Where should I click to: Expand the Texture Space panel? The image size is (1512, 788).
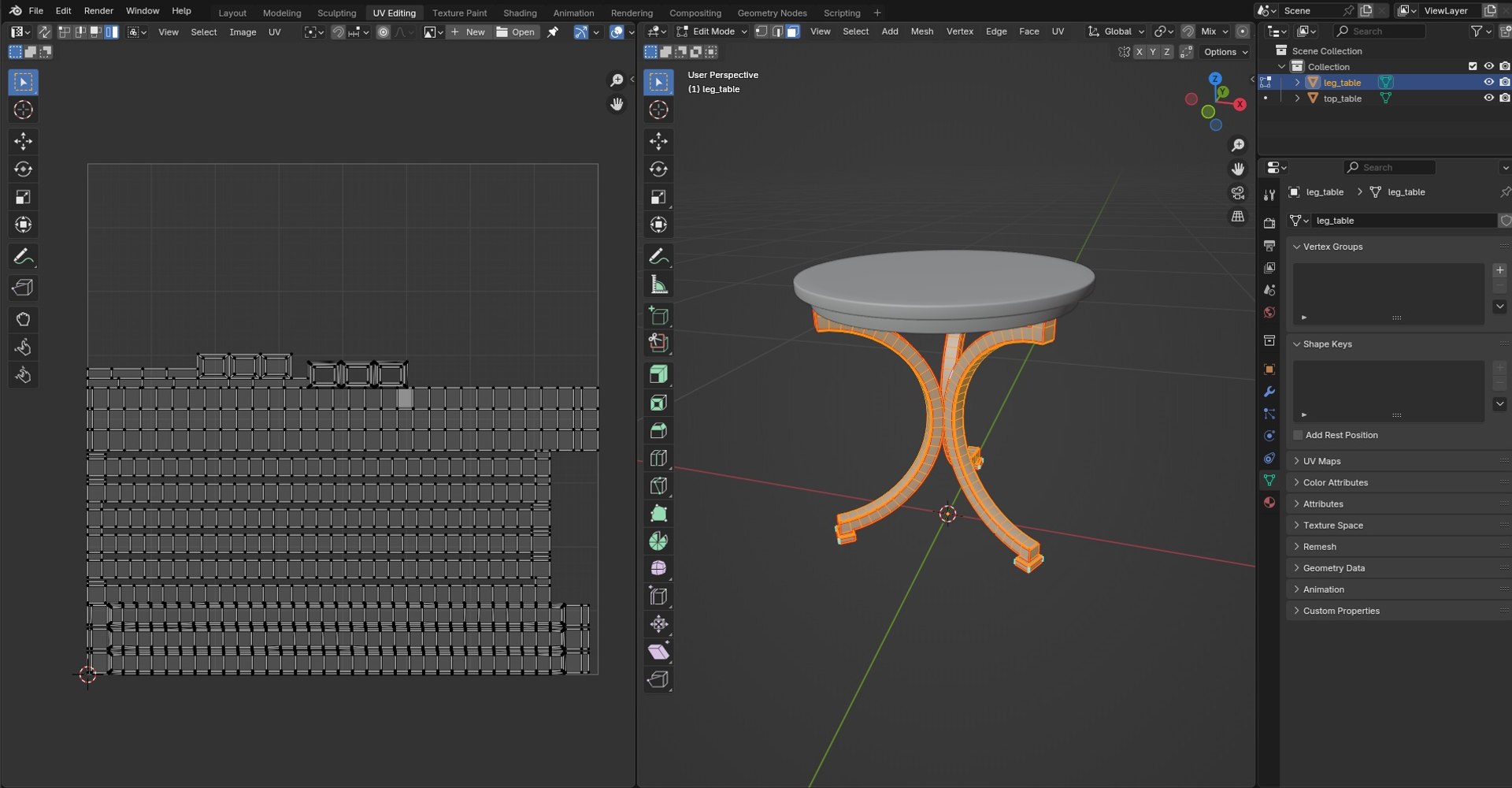[1332, 525]
